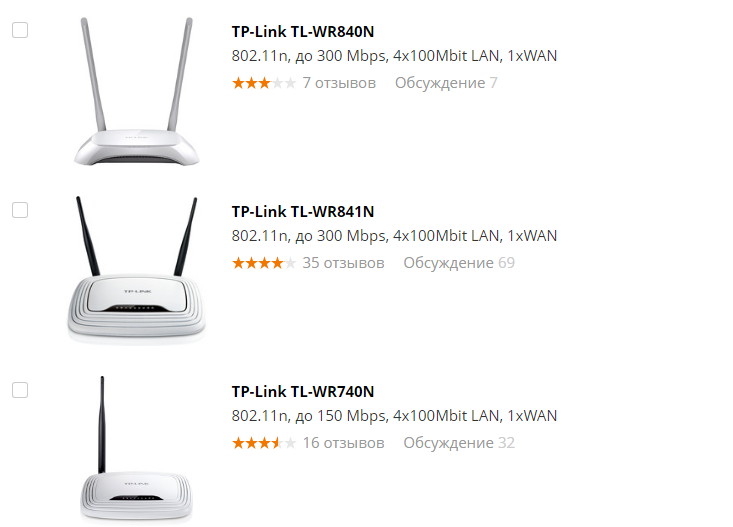View the 16 отзывов reviews link

[x=343, y=443]
